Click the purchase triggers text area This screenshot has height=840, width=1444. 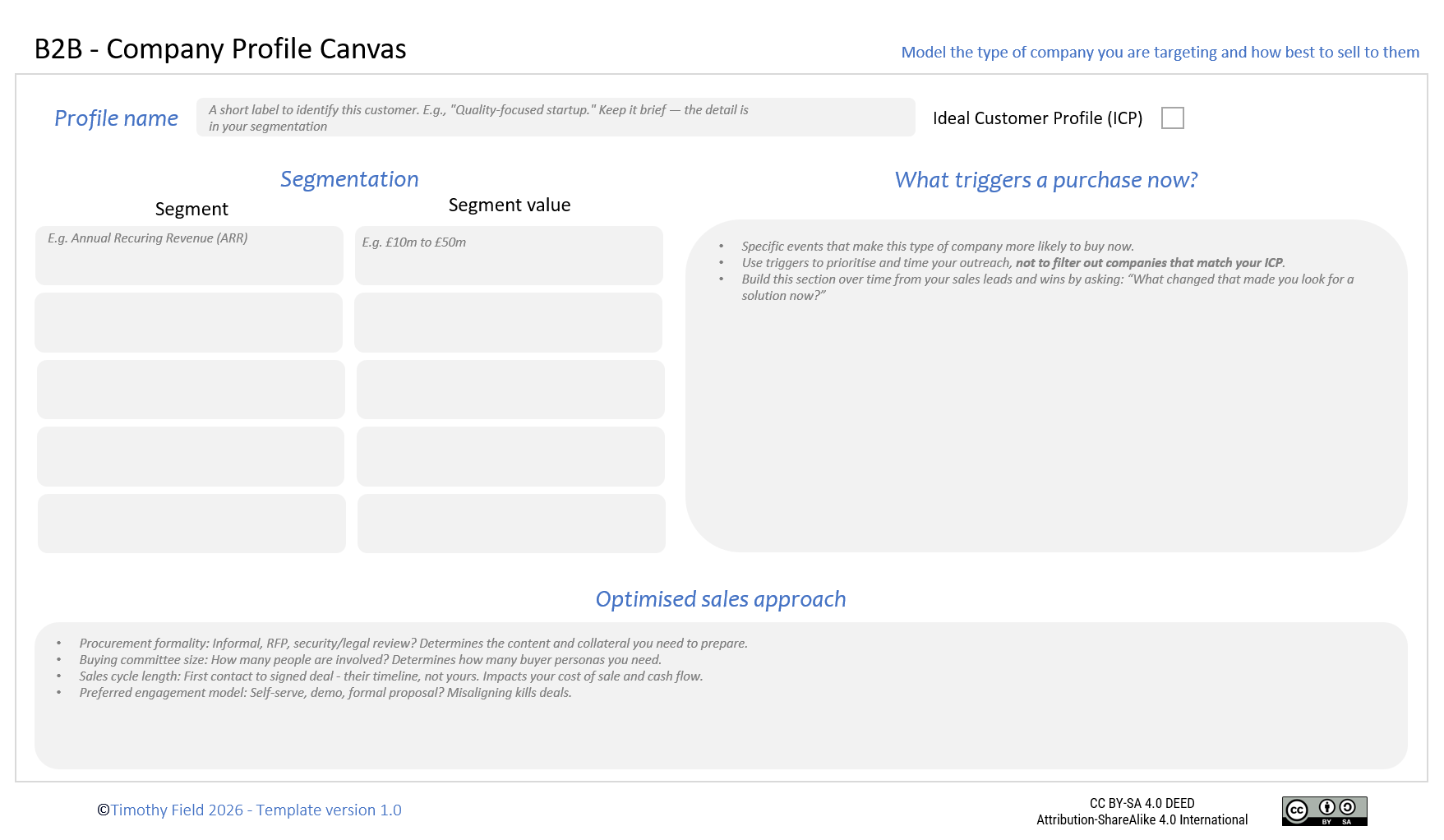1046,385
